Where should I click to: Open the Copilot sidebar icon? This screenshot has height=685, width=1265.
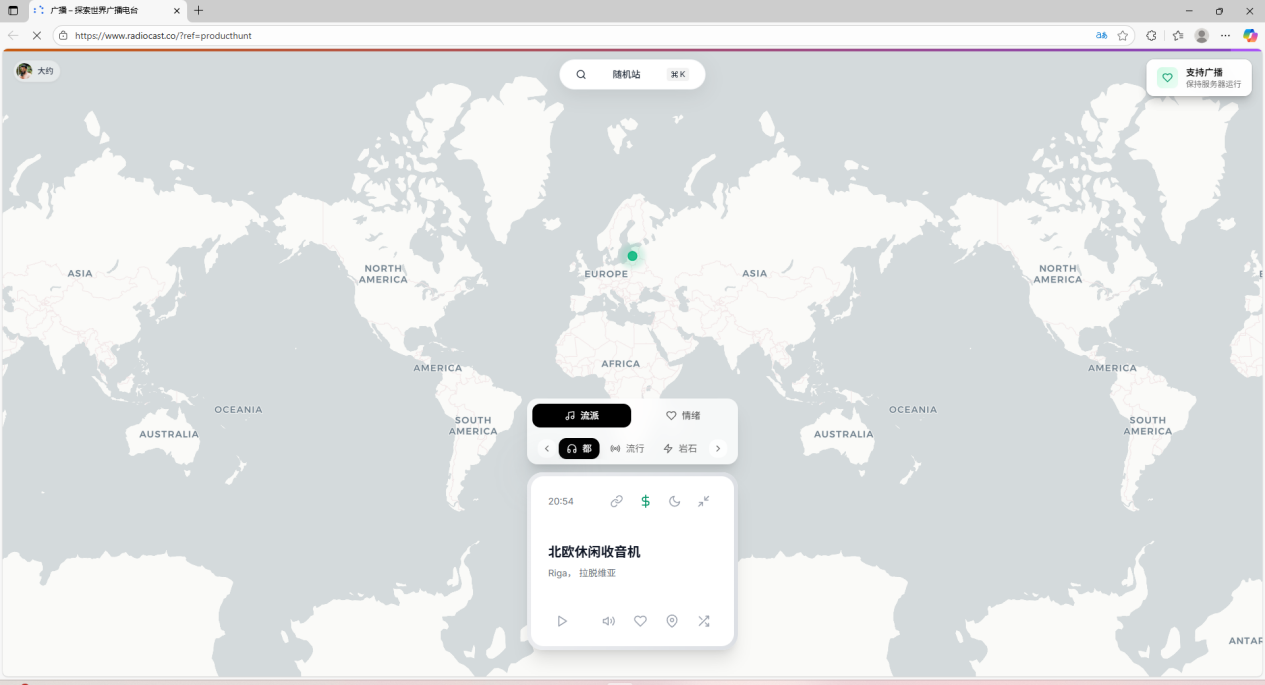pos(1250,35)
